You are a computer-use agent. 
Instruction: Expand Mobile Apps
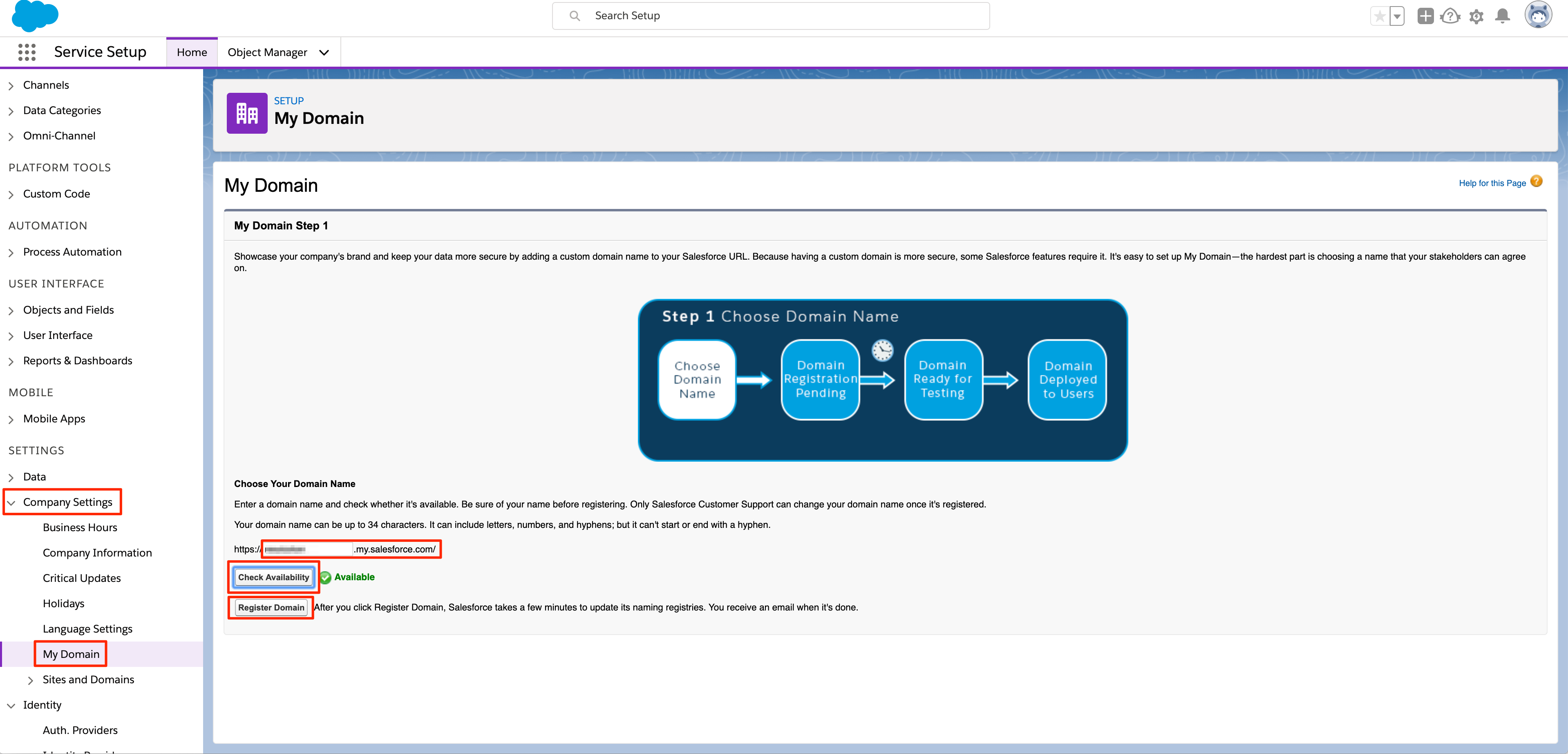[x=11, y=420]
